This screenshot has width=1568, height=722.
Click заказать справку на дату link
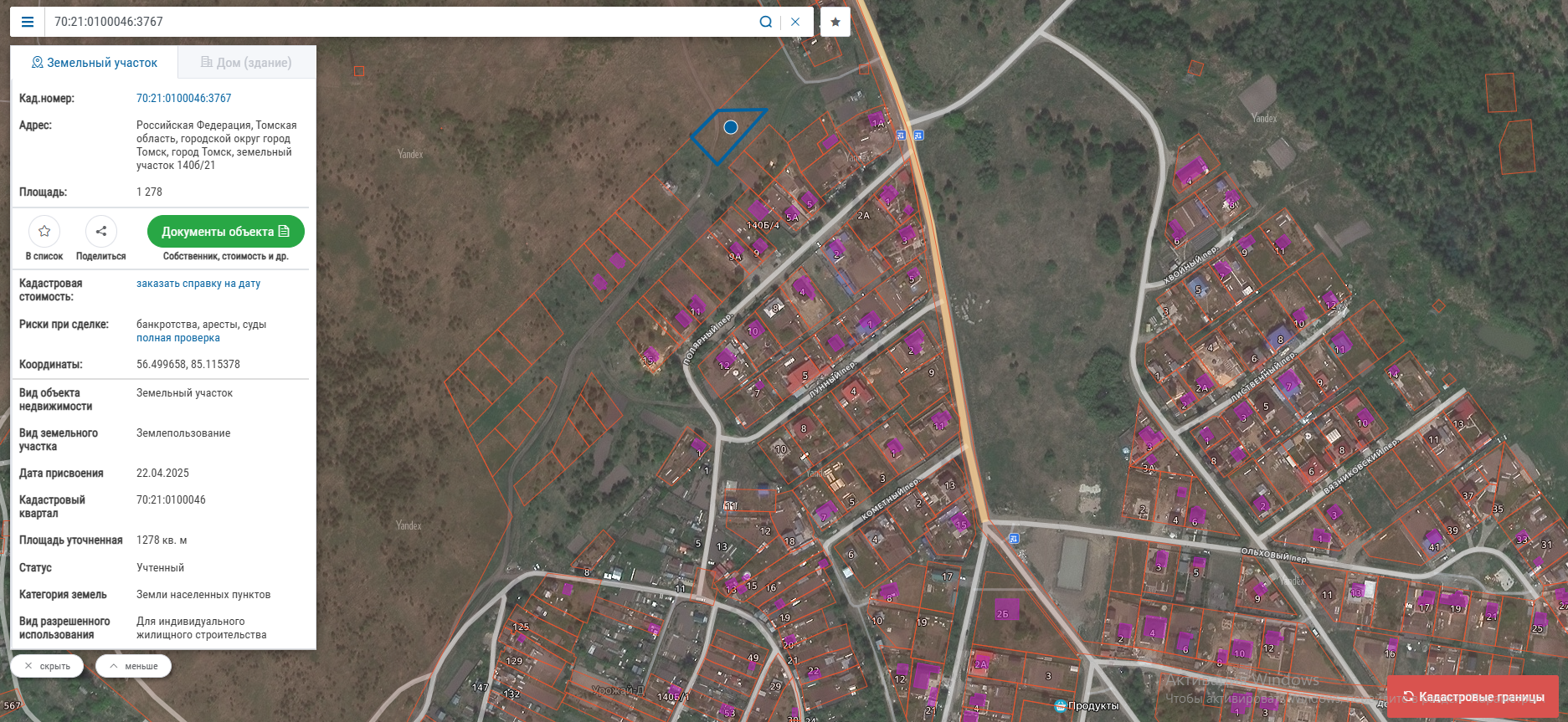pos(198,284)
